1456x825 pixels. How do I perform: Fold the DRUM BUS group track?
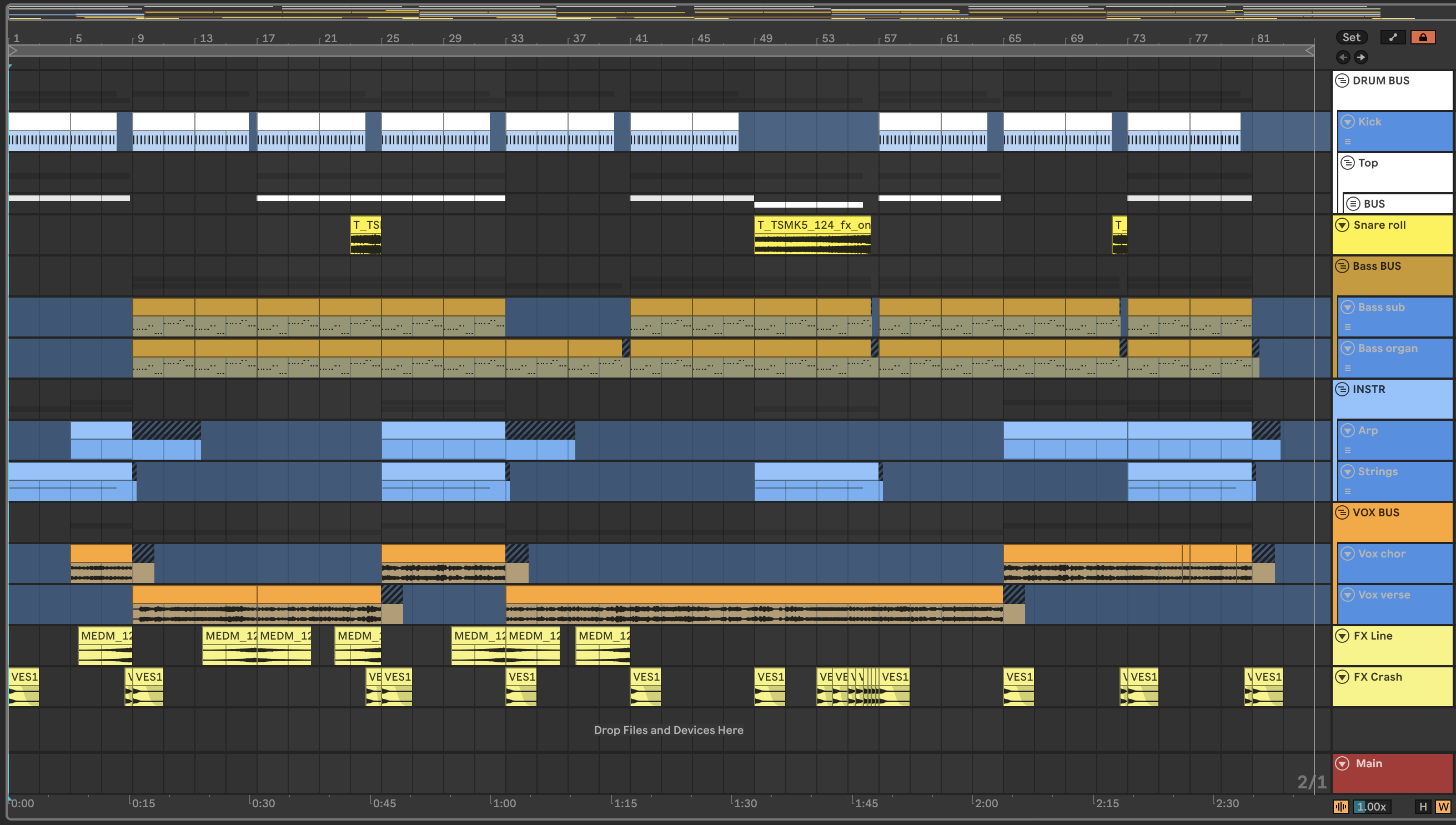(1342, 81)
